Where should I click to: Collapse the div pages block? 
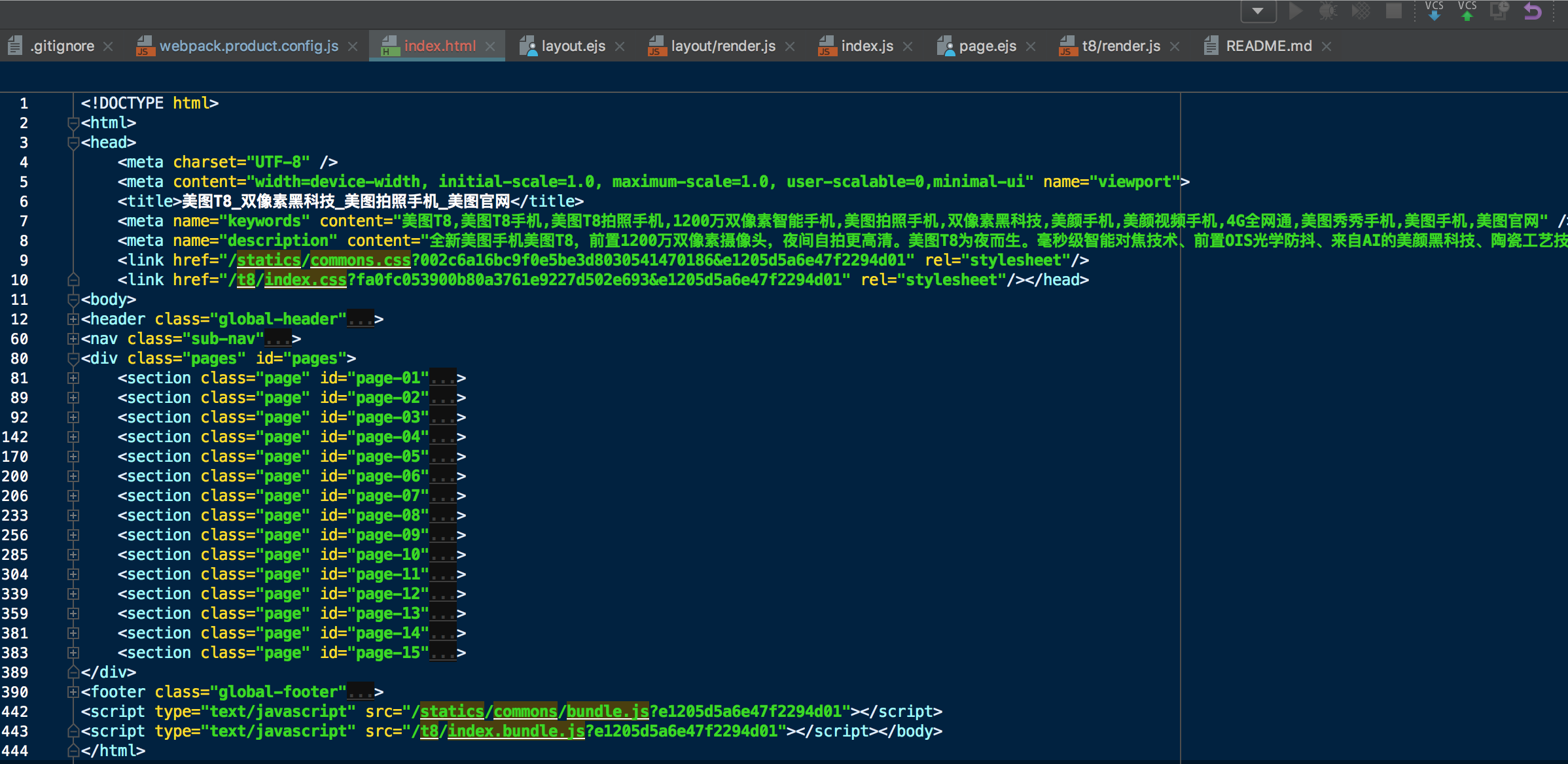(x=73, y=358)
